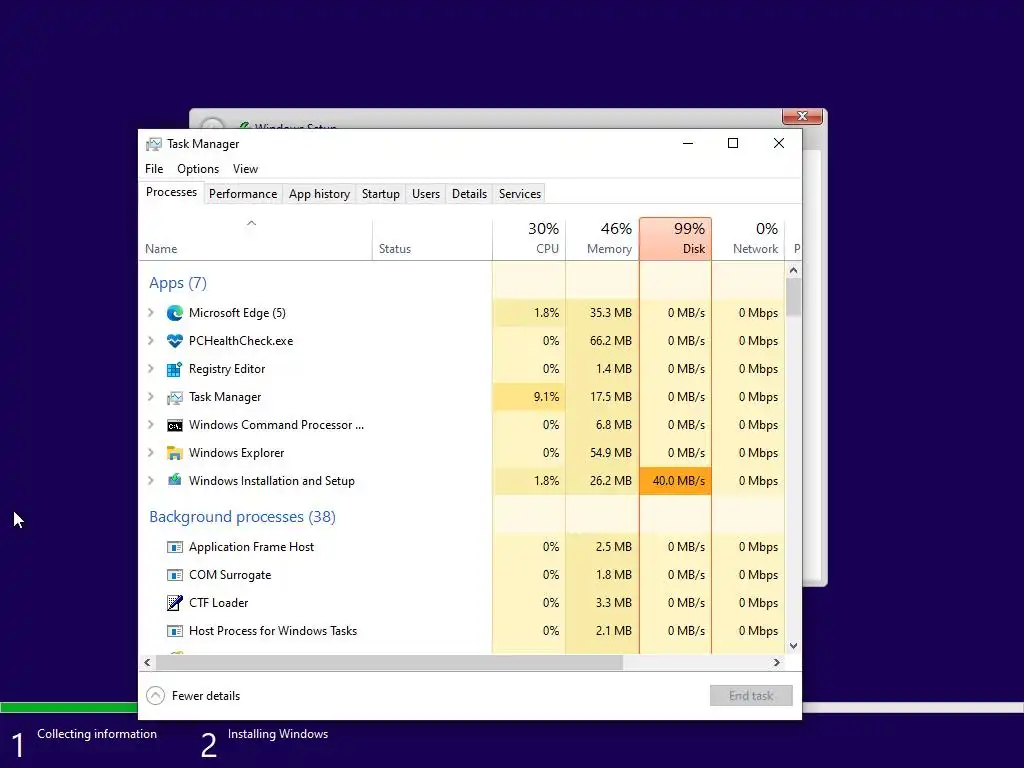Click the Windows Explorer folder icon
This screenshot has height=768, width=1024.
(x=174, y=453)
